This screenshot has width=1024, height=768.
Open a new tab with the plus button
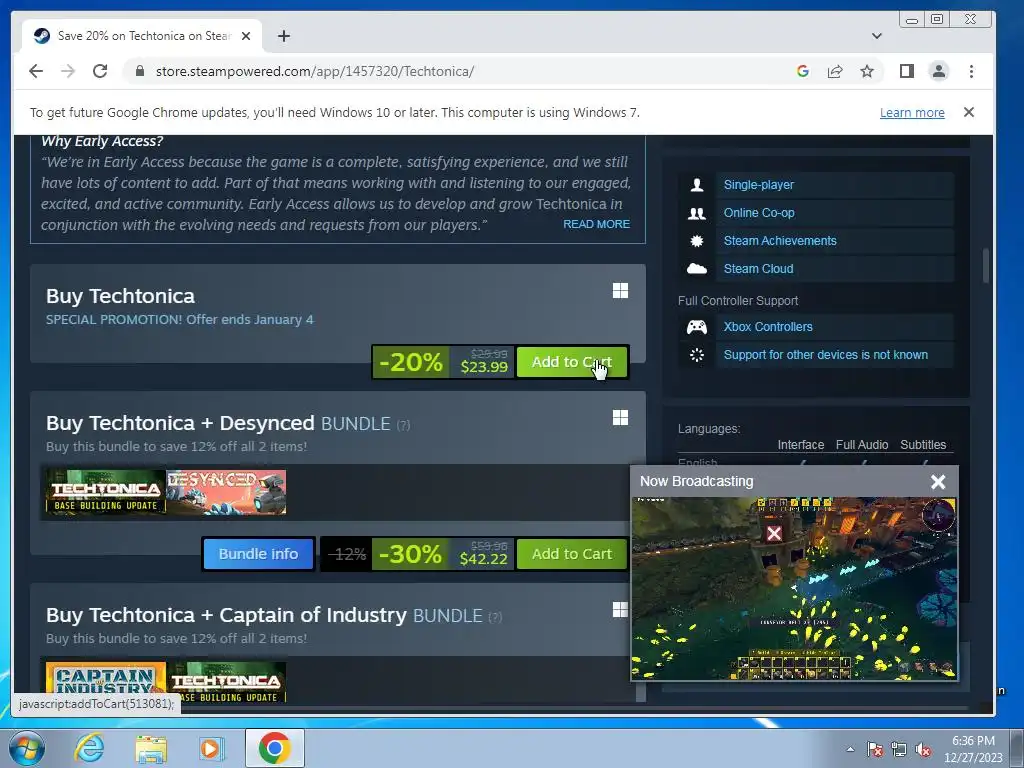(x=283, y=36)
